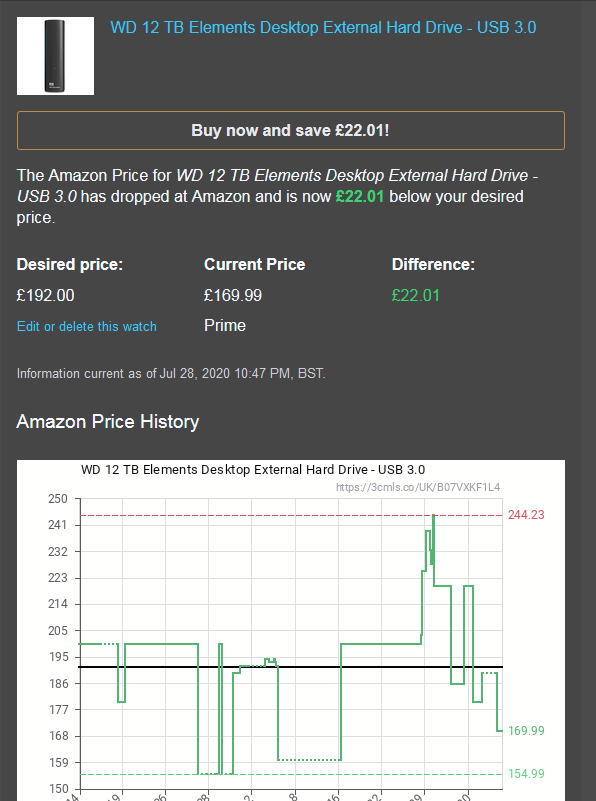Click the Prime label under current price

(225, 325)
